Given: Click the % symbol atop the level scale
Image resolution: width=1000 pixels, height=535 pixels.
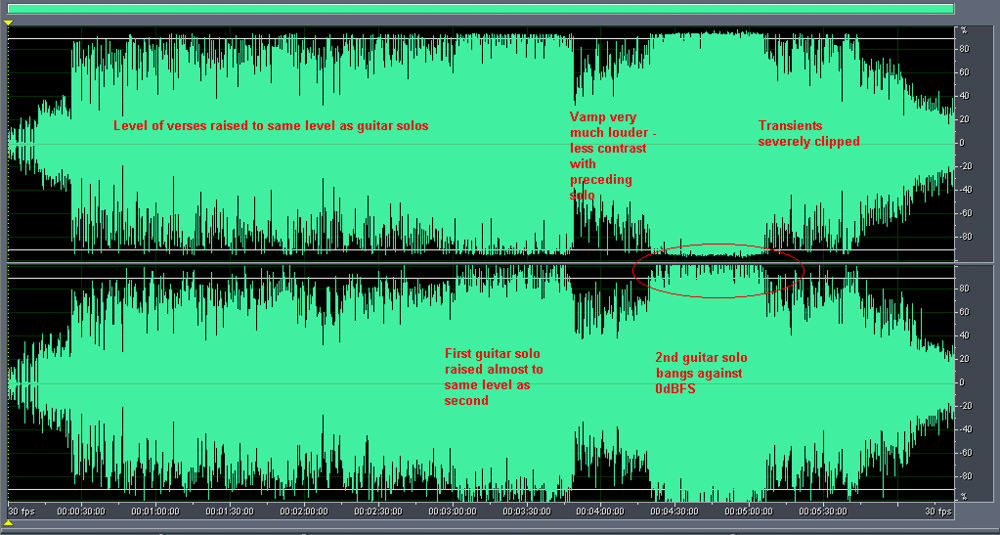Looking at the screenshot, I should tap(963, 31).
